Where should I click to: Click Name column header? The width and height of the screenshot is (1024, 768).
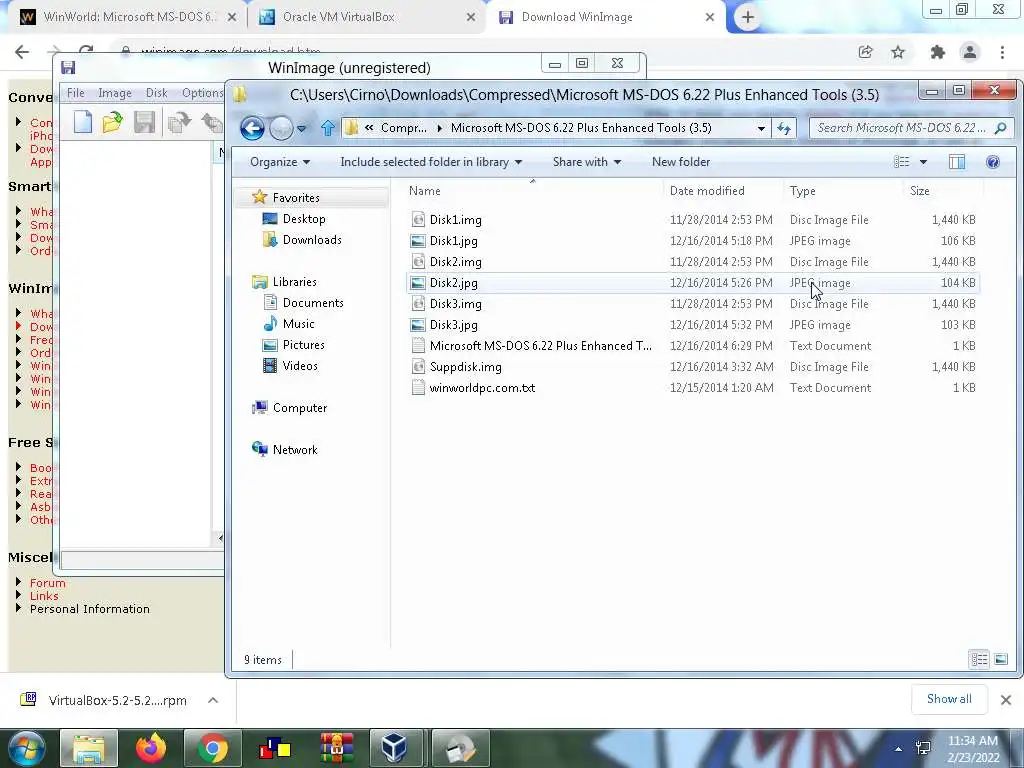[x=424, y=191]
